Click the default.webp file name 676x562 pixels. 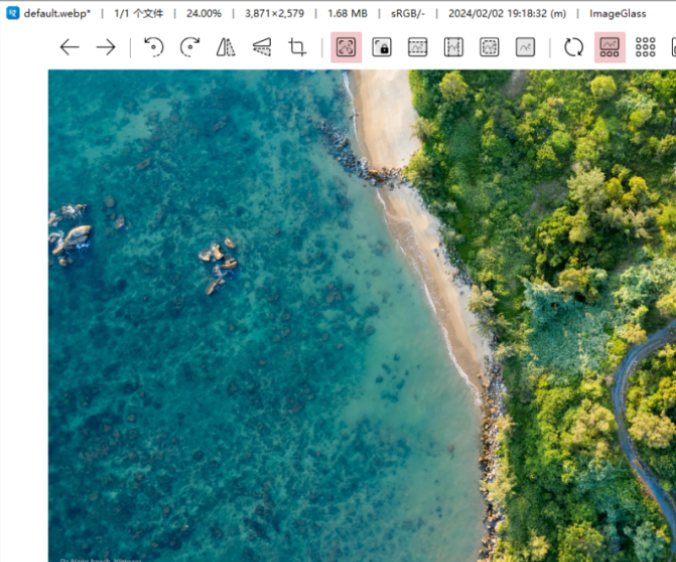click(x=57, y=13)
